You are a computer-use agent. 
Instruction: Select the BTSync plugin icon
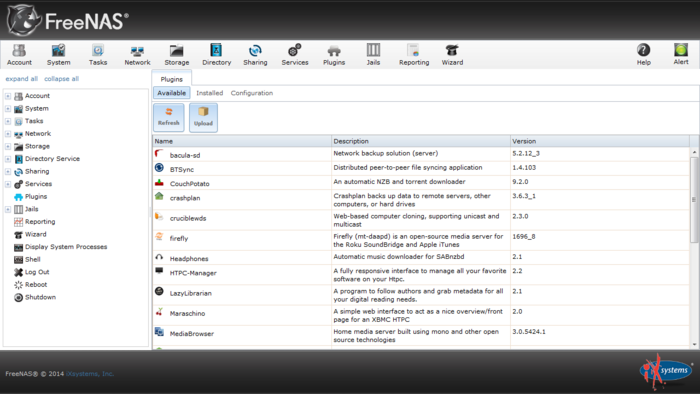159,168
